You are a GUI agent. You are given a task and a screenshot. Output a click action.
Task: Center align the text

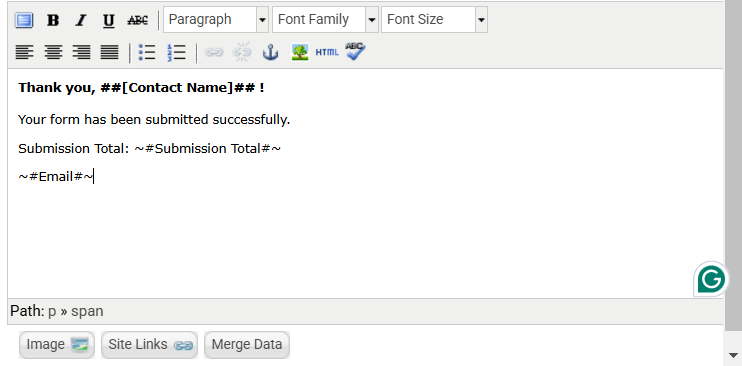click(x=53, y=52)
